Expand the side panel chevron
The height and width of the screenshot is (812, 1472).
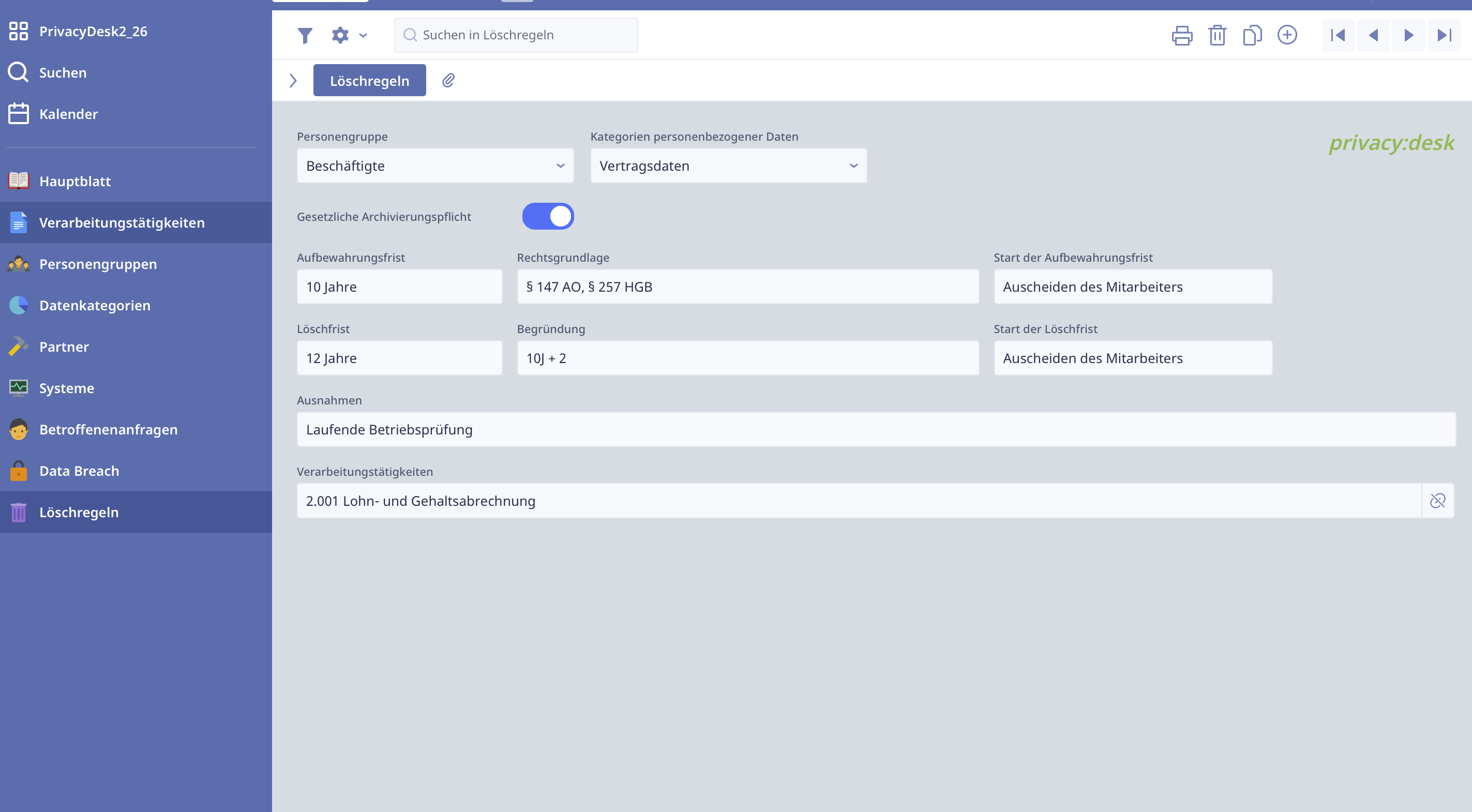pos(293,81)
